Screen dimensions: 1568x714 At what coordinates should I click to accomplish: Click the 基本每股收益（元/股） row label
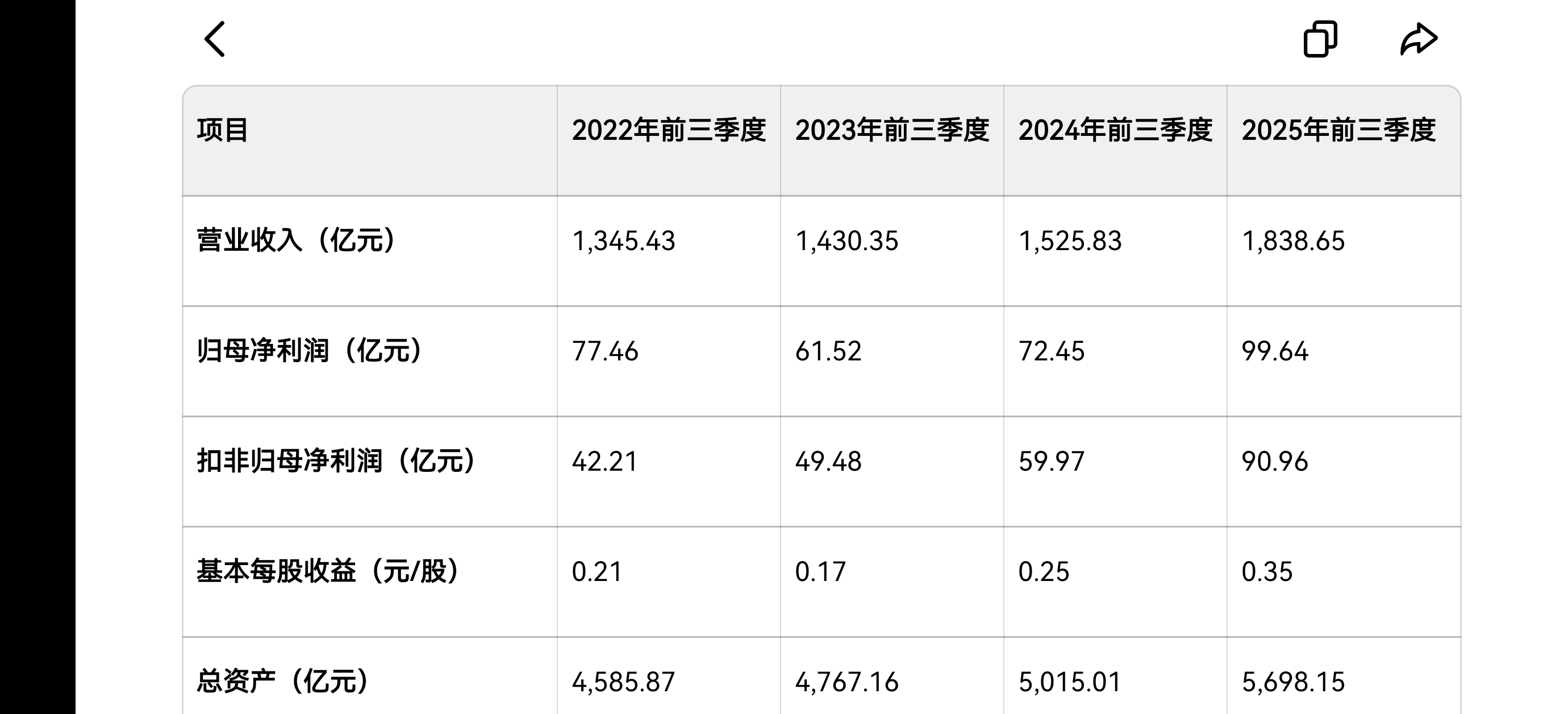click(328, 571)
